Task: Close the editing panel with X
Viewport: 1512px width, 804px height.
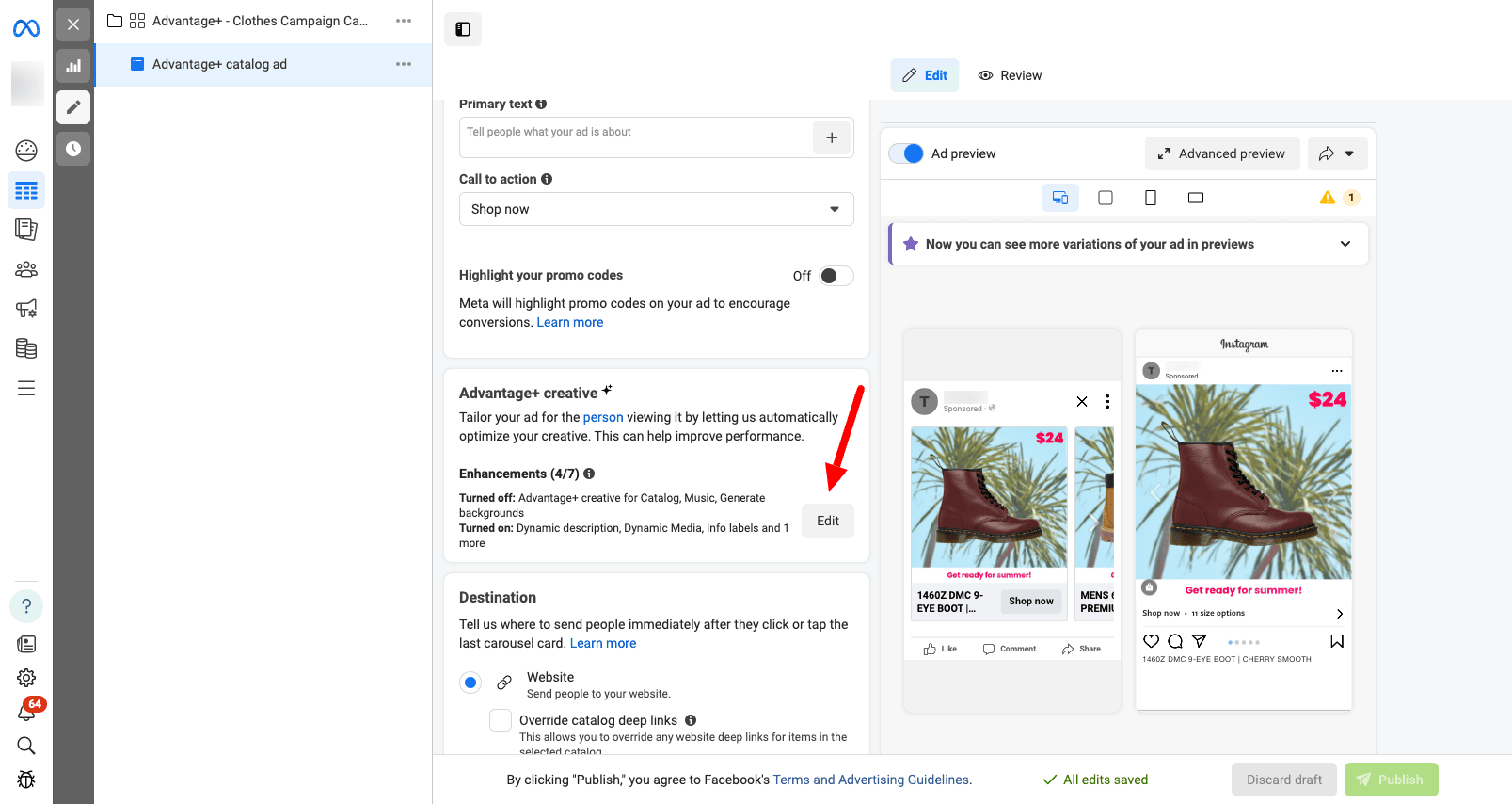Action: (x=73, y=24)
